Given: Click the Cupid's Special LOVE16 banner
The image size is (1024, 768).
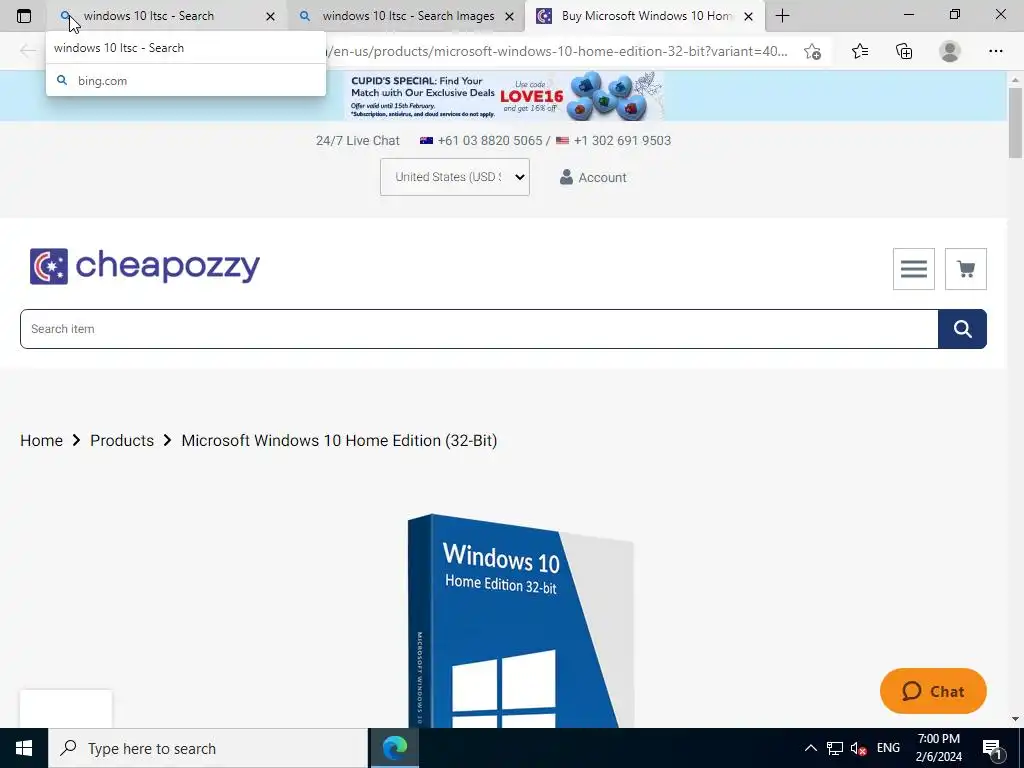Looking at the screenshot, I should (x=504, y=96).
